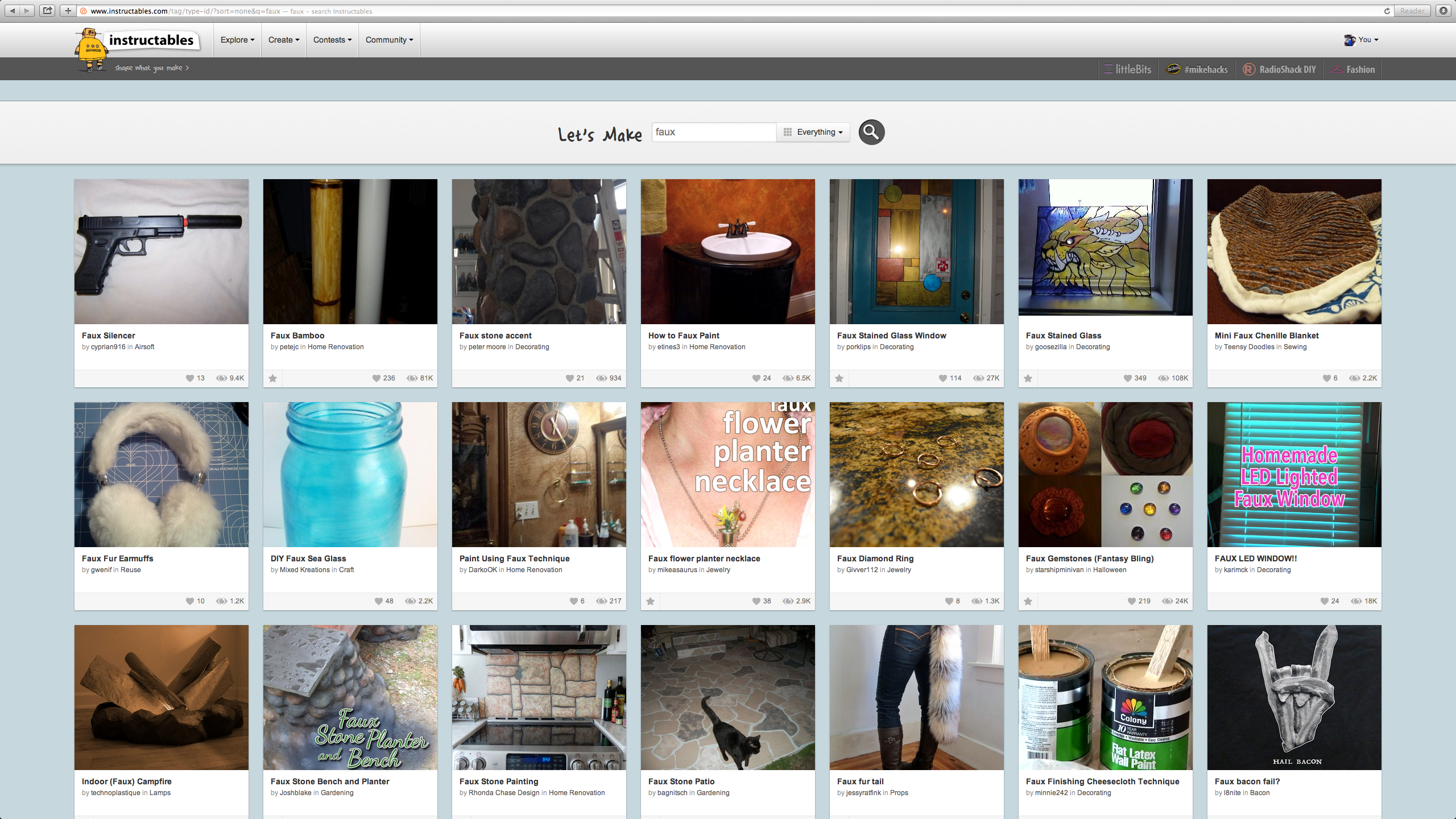Open the Contests menu item
The width and height of the screenshot is (1456, 819).
pyautogui.click(x=330, y=40)
